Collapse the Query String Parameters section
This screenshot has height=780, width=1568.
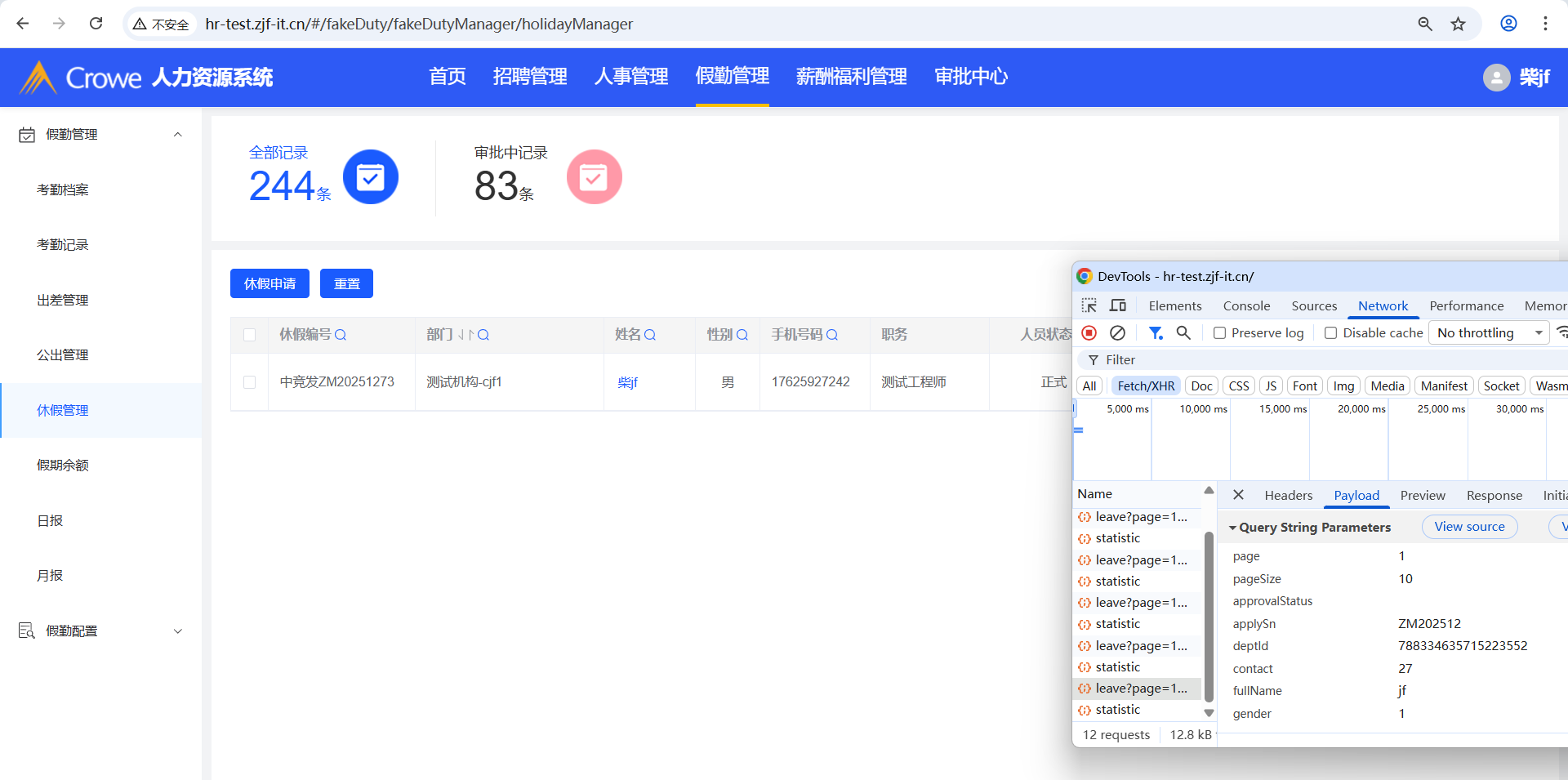coord(1232,528)
